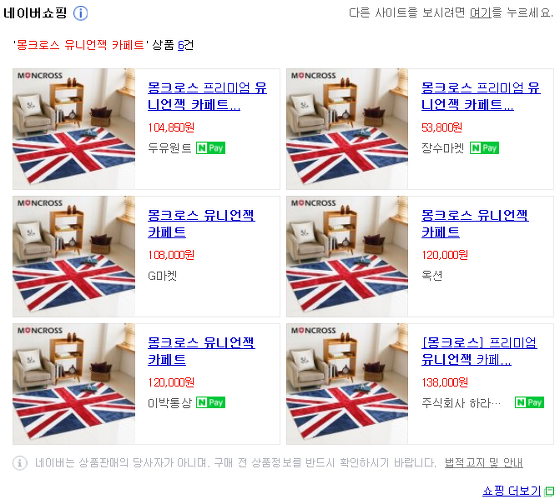This screenshot has width=560, height=504.
Task: Open the 법적고지 및 안내 link
Action: 484,463
